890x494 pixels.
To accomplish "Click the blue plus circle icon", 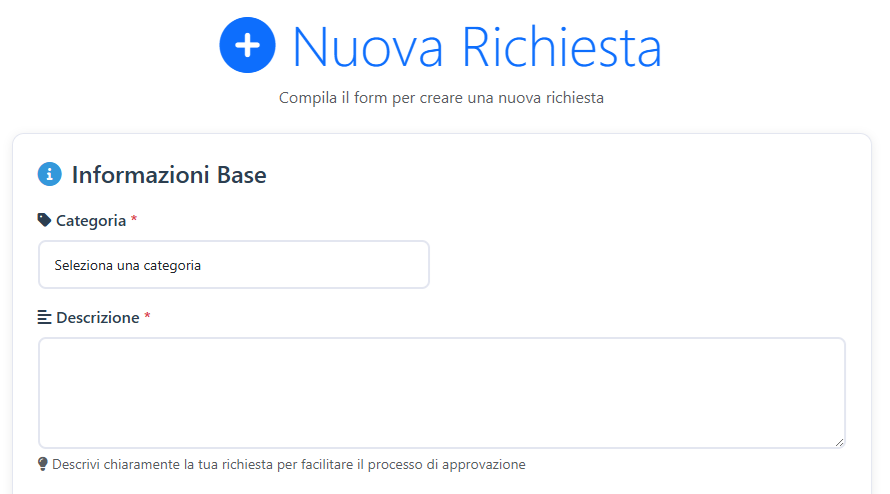I will coord(247,45).
